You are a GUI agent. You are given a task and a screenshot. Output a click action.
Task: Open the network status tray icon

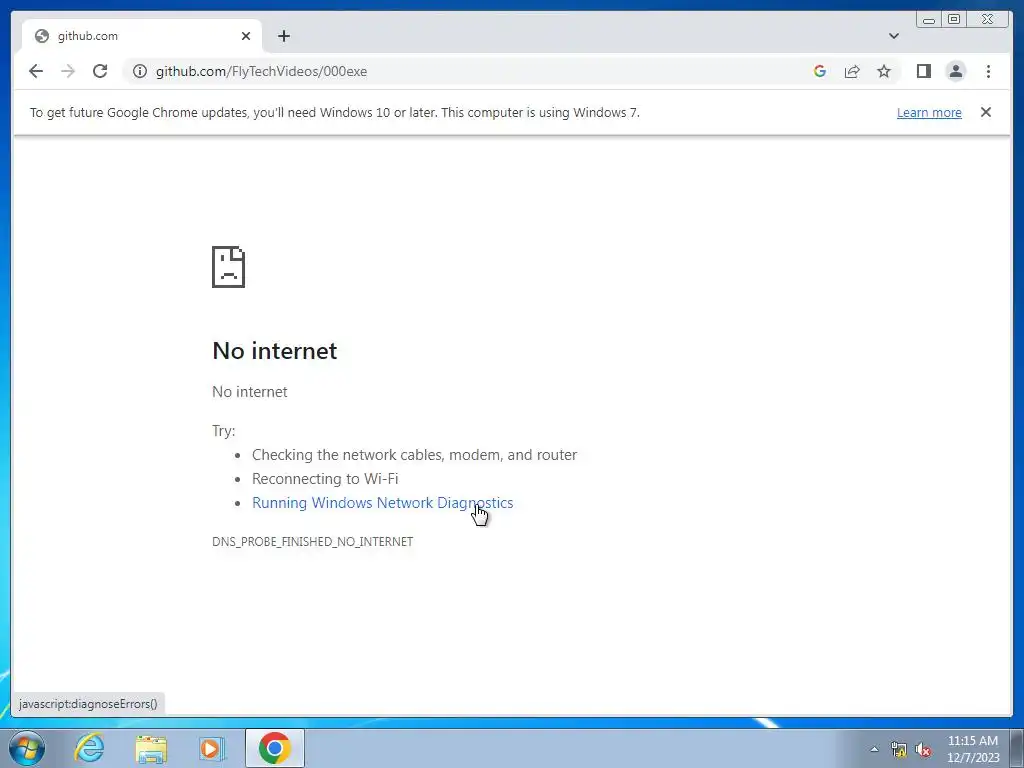pos(899,749)
